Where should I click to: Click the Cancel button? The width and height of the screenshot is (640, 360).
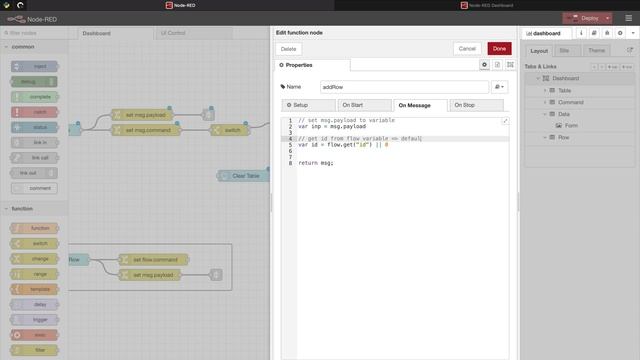click(x=467, y=49)
